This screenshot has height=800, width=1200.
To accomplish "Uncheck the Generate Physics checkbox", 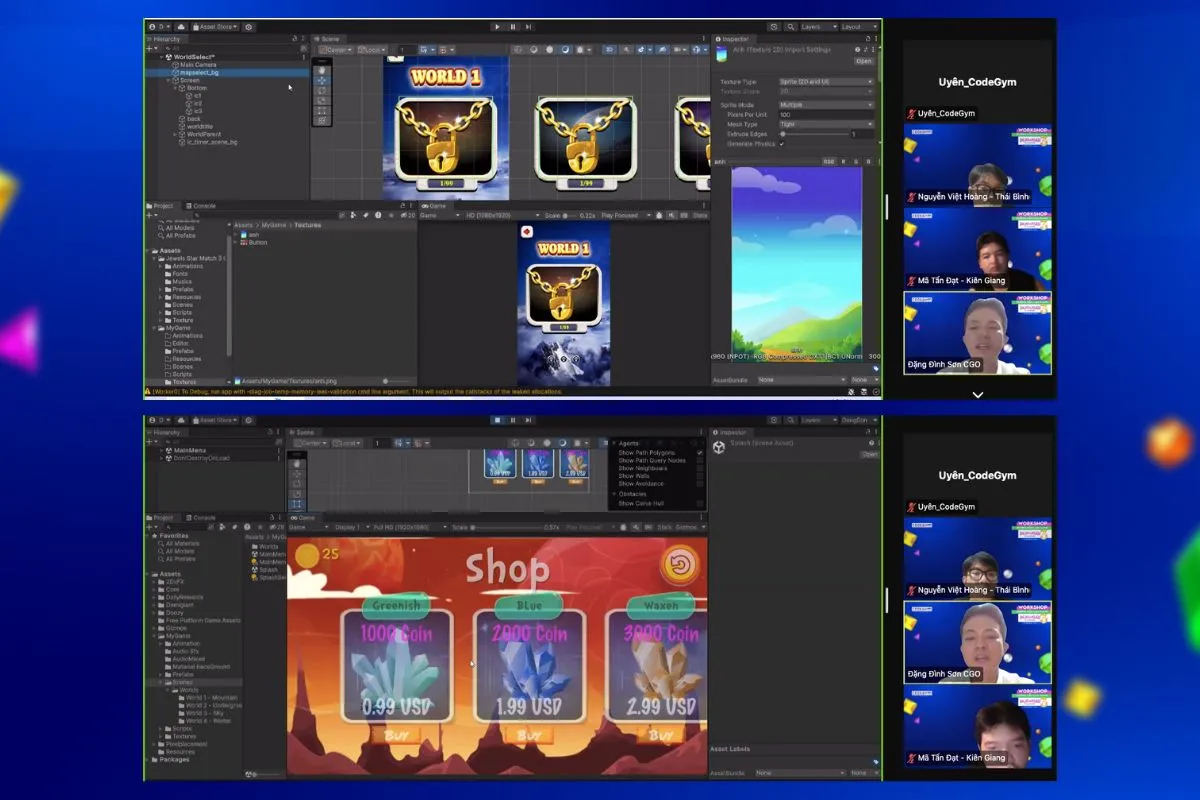I will tap(781, 144).
